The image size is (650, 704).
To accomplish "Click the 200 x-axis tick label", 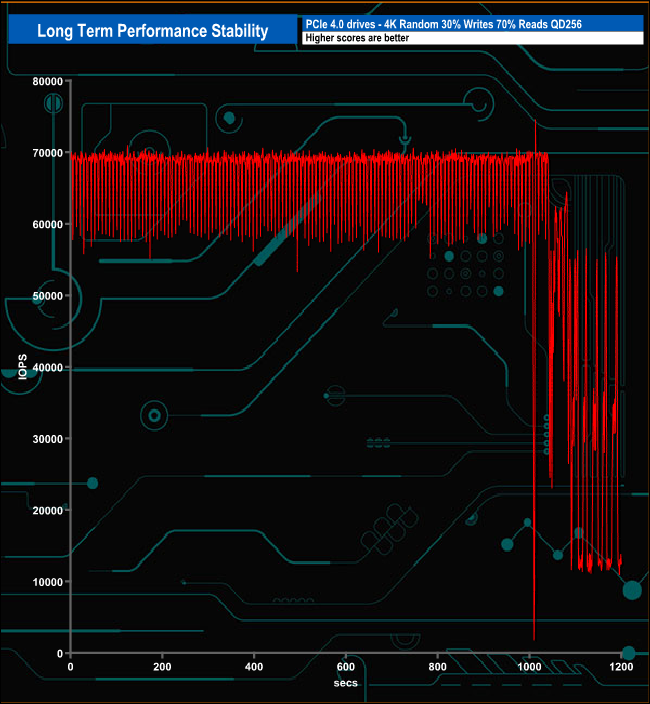I will tap(162, 666).
